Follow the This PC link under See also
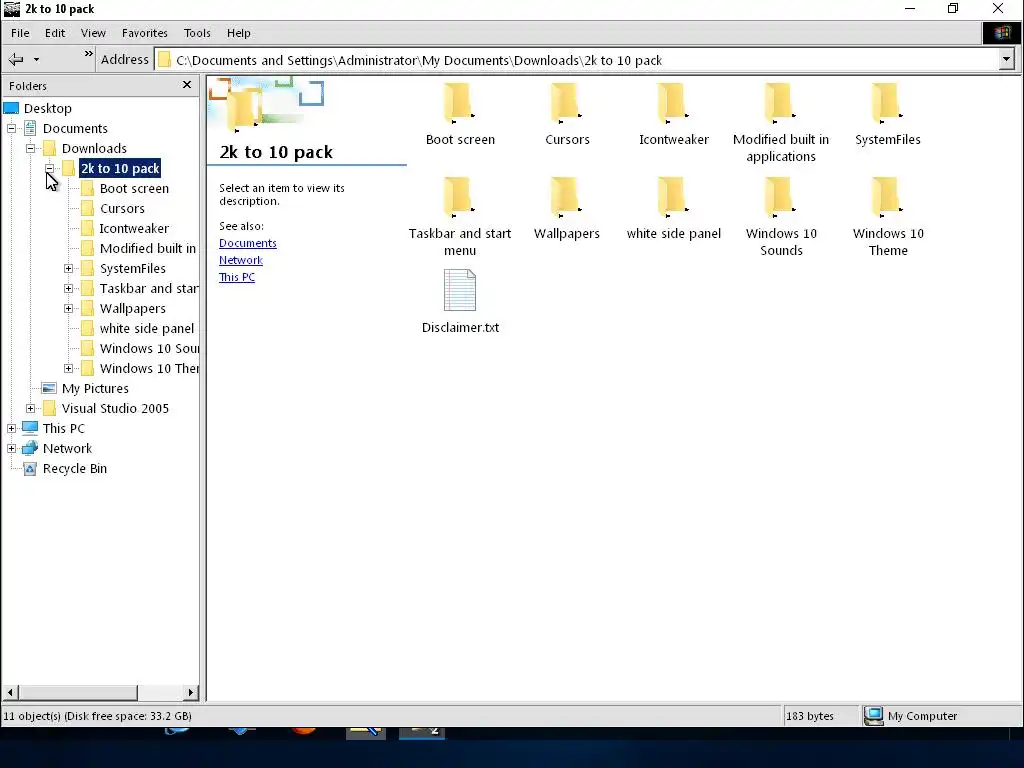The image size is (1024, 768). pyautogui.click(x=236, y=277)
